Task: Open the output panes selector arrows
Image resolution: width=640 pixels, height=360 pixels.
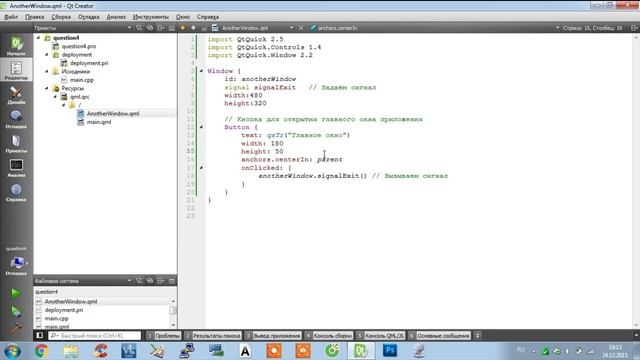Action: point(477,336)
